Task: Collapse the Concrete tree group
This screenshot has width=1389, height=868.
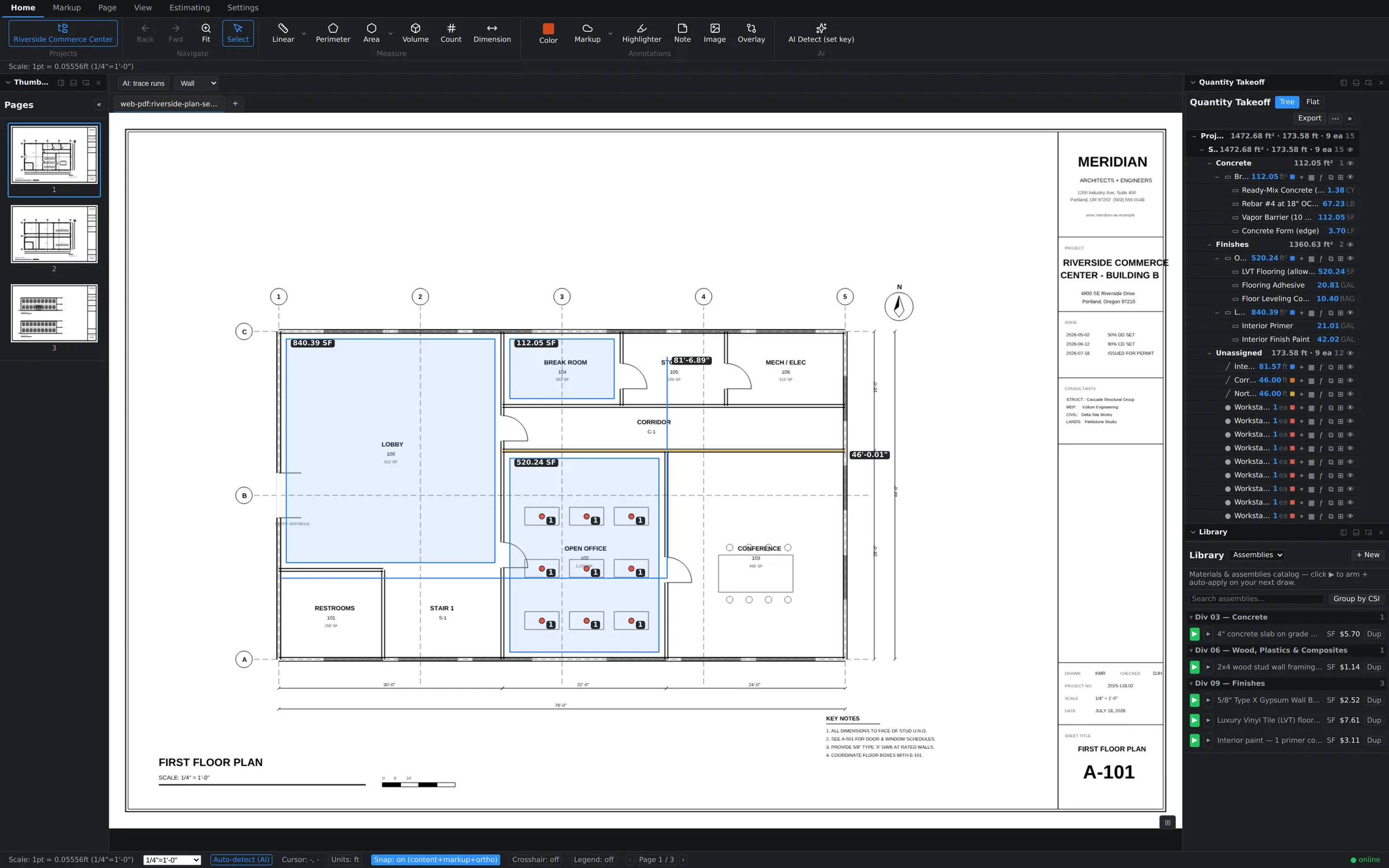Action: point(1209,163)
